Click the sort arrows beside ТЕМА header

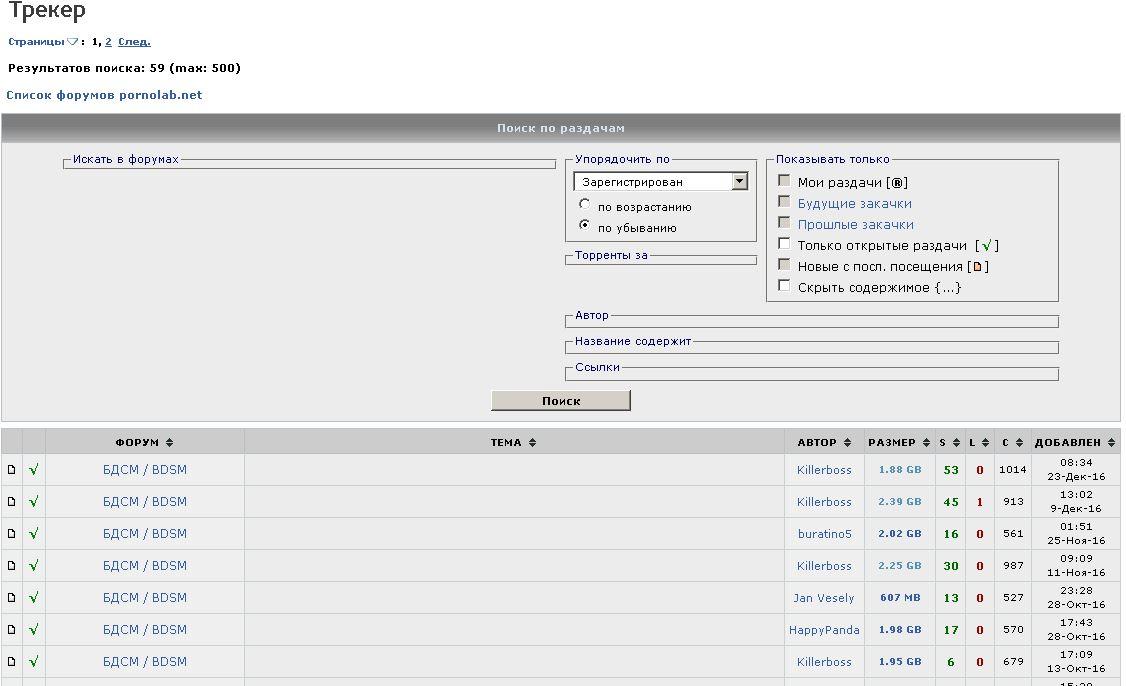tap(532, 443)
